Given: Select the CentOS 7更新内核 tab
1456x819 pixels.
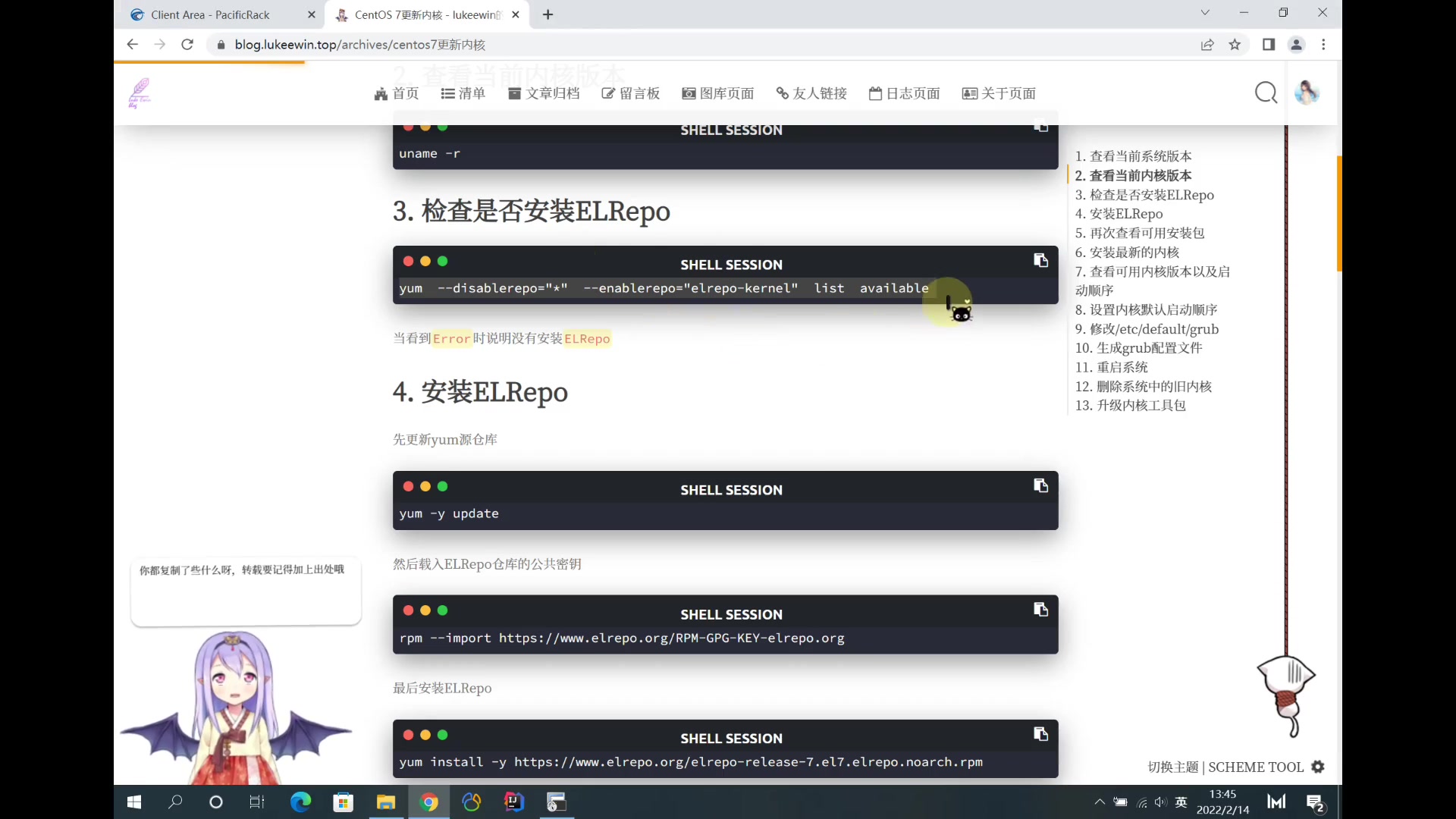Looking at the screenshot, I should [x=427, y=14].
